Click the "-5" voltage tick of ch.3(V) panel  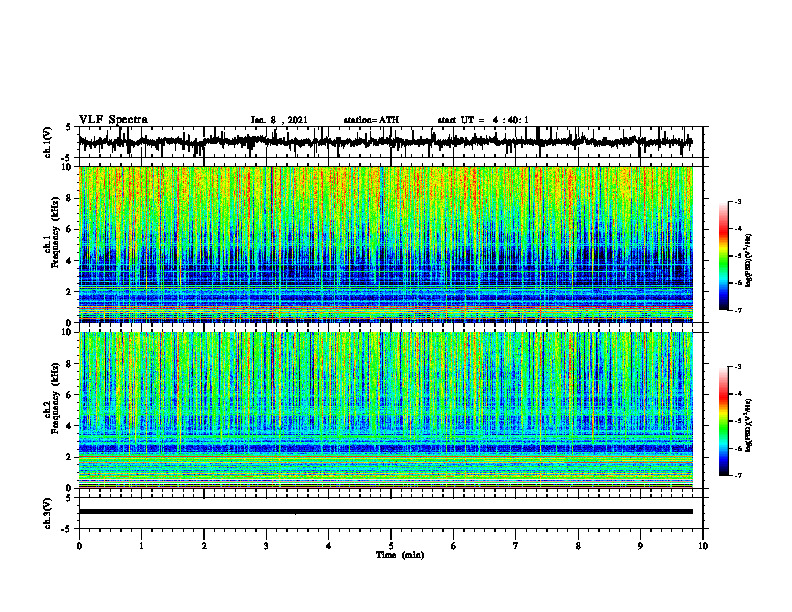67,529
